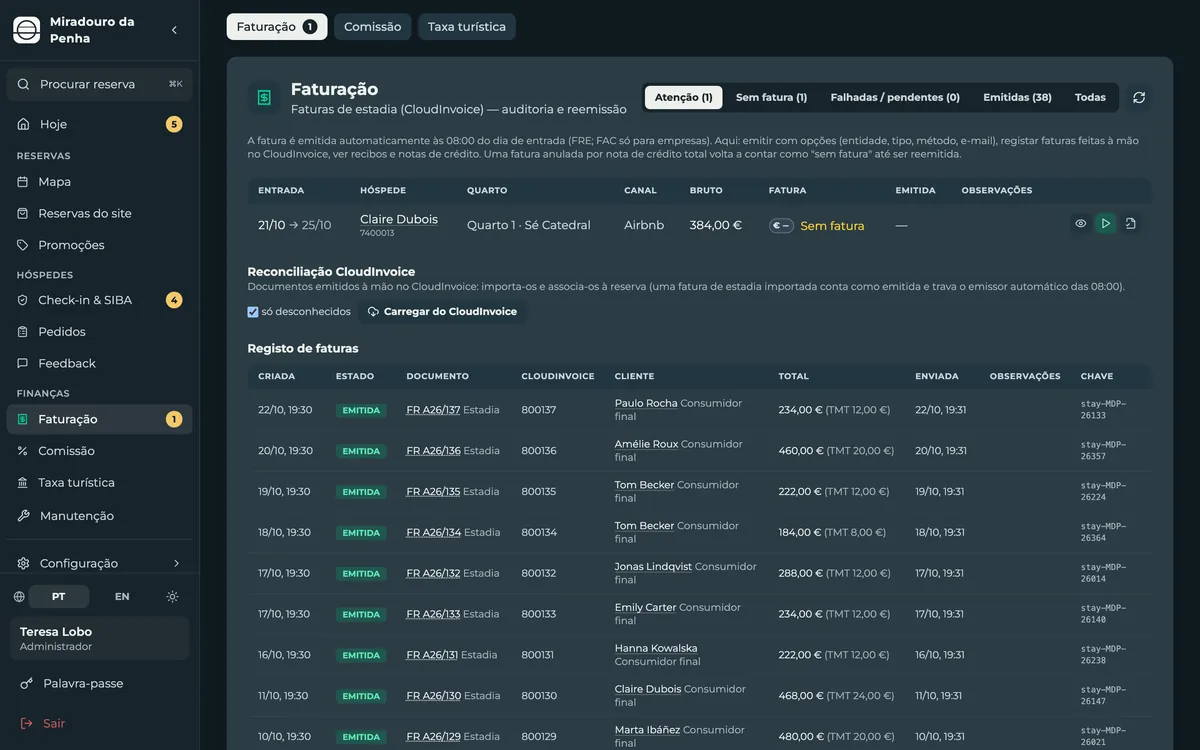Click the Miradouro da Penha logo

click(27, 30)
